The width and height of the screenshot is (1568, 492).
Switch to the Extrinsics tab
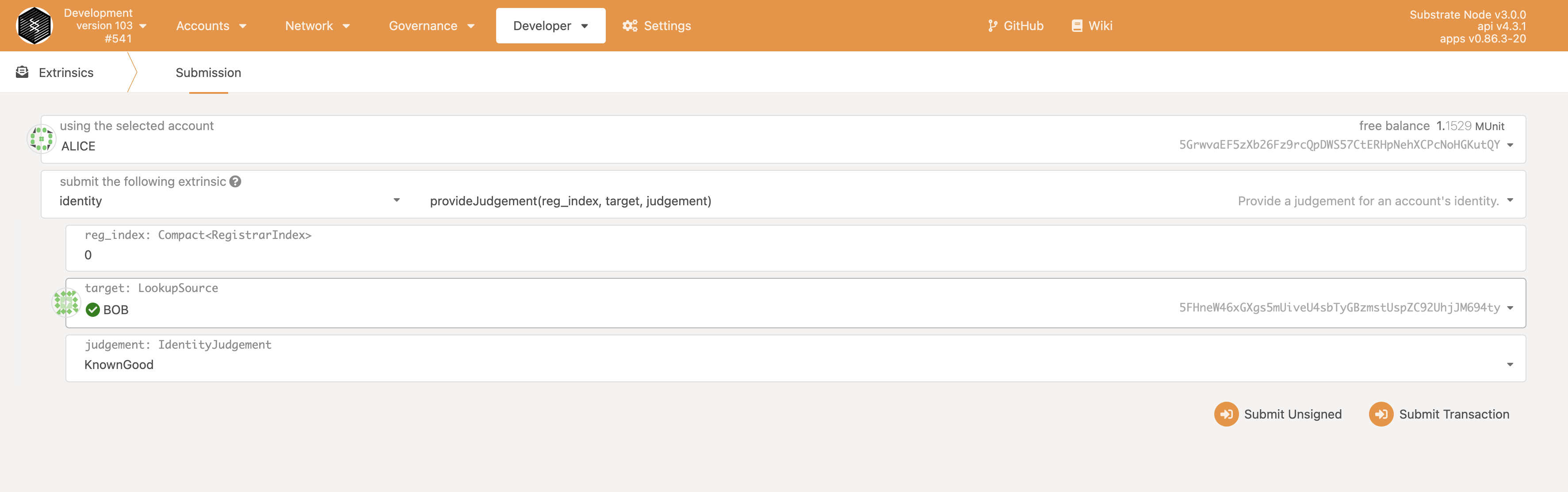pos(65,72)
